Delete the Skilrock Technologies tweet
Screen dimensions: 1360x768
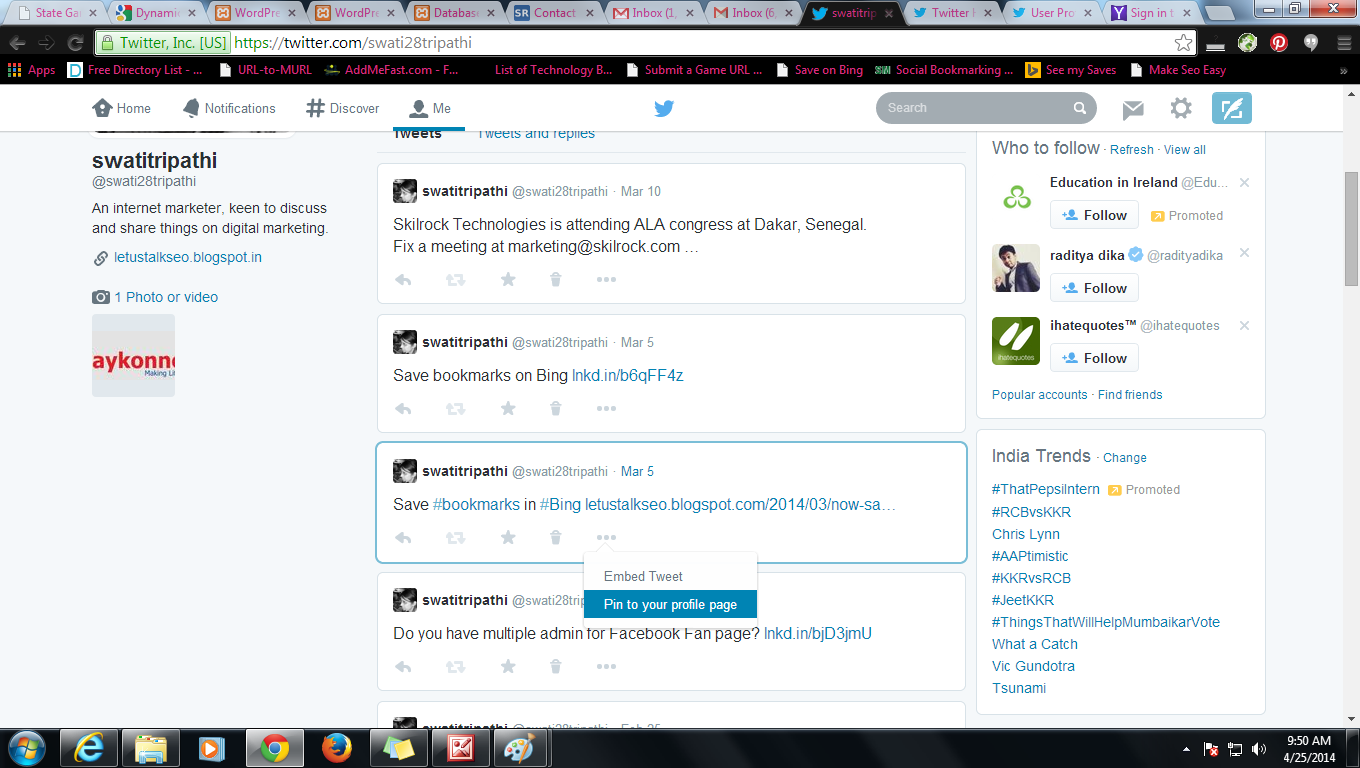(x=556, y=280)
